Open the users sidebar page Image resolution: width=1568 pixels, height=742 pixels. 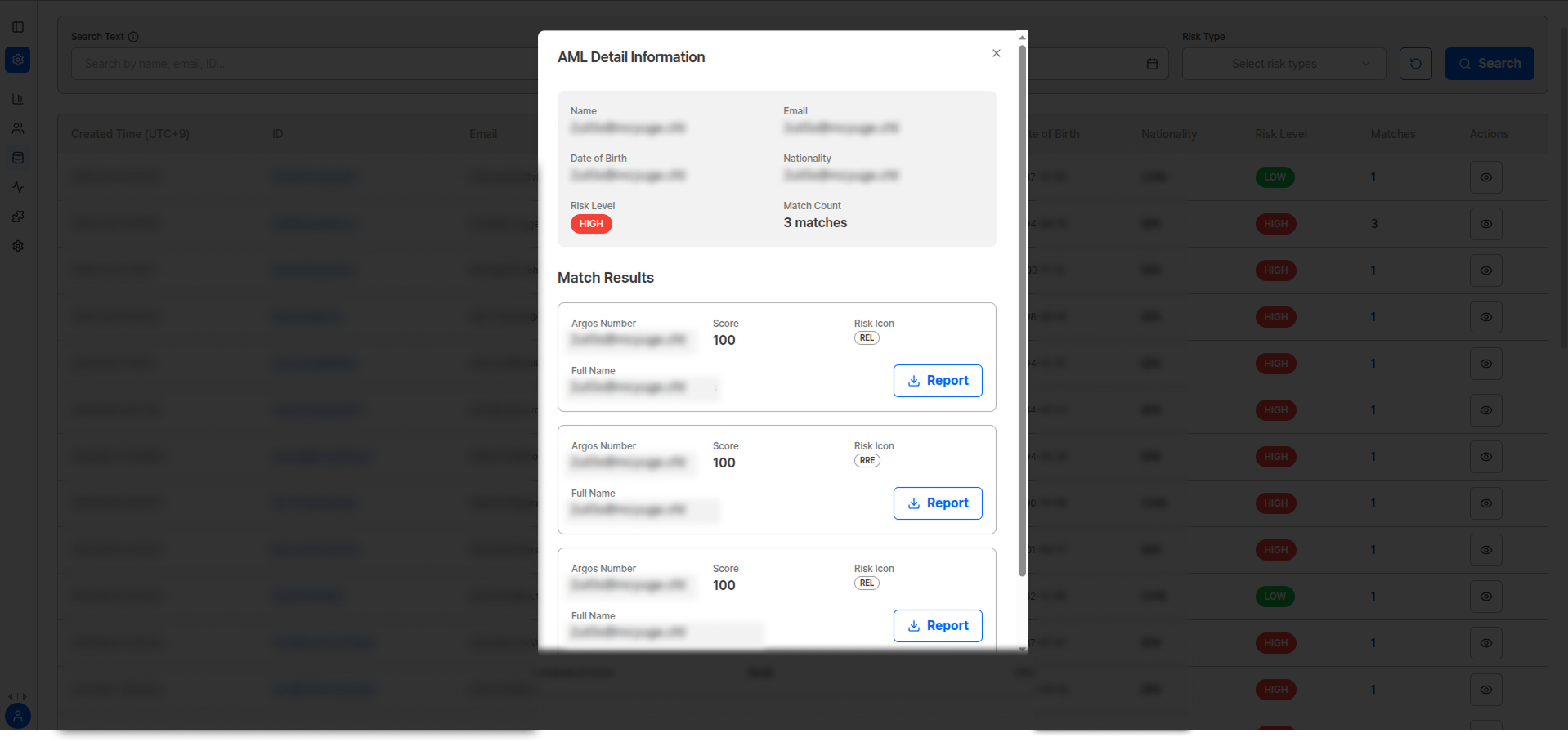18,128
